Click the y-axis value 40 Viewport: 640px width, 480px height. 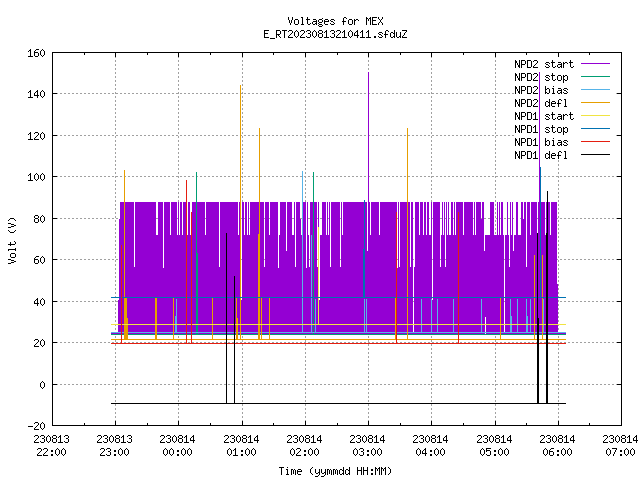(39, 302)
